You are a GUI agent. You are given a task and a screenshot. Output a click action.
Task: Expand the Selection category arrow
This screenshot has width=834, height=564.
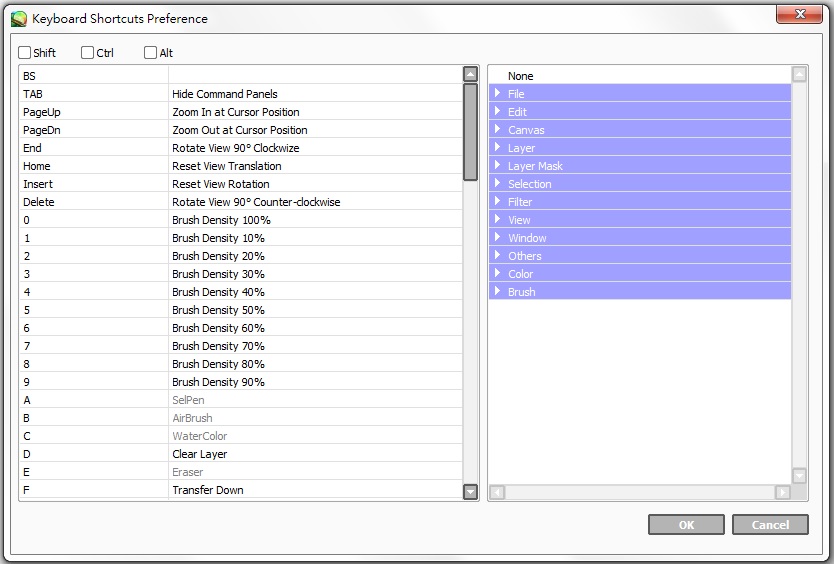497,184
